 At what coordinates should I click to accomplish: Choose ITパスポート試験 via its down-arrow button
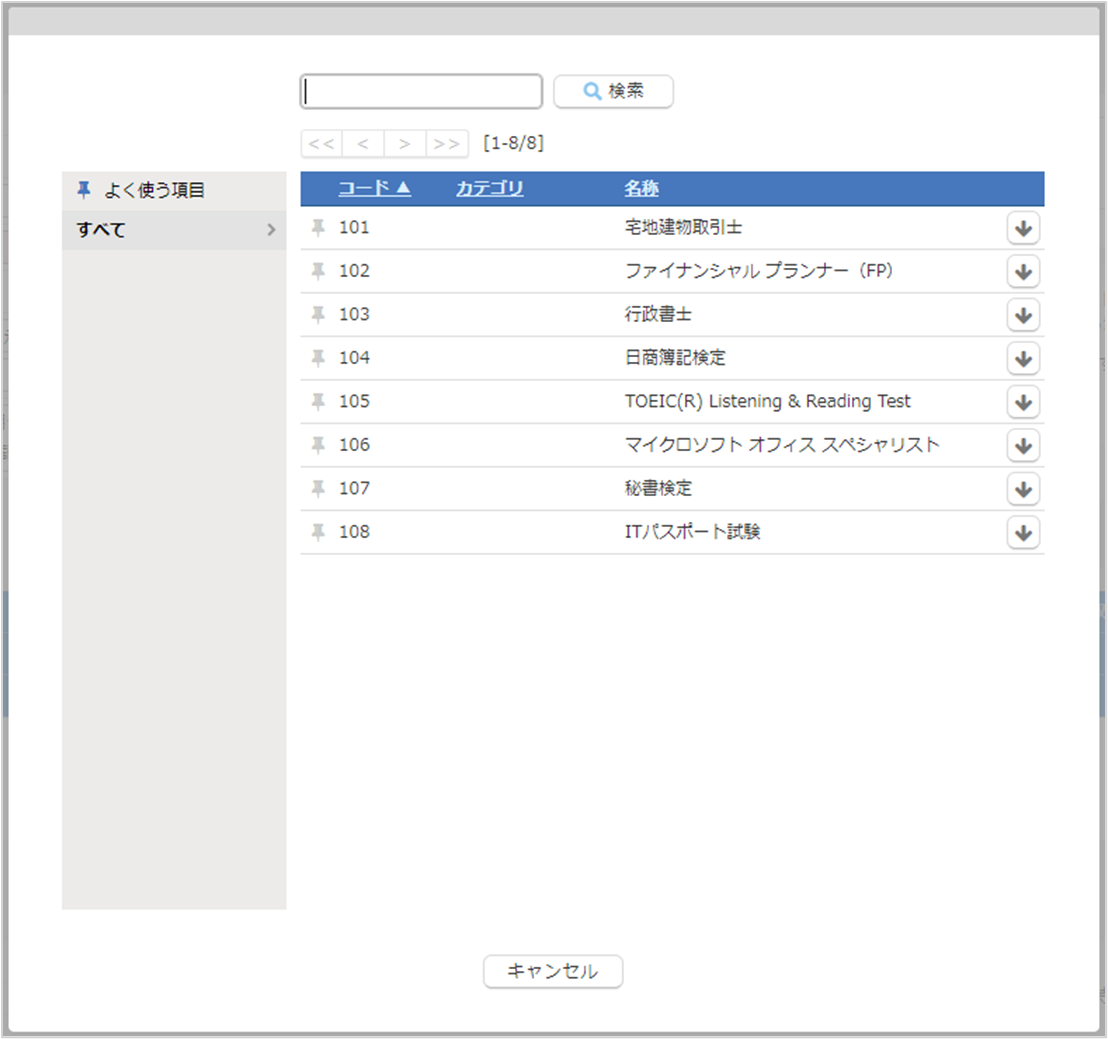tap(1022, 532)
